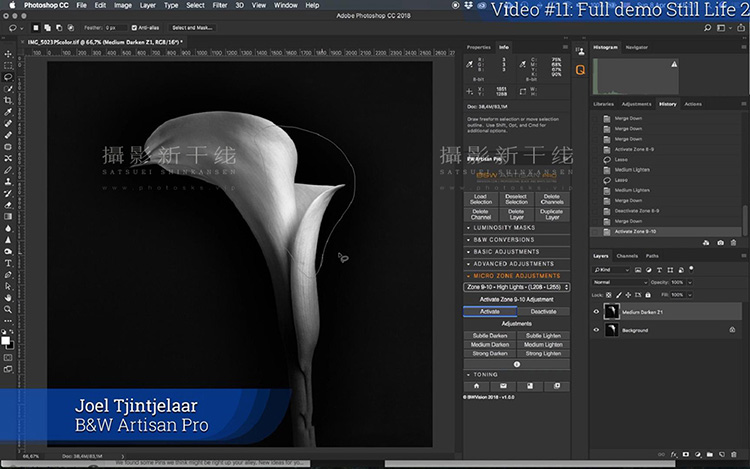This screenshot has height=469, width=750.
Task: Toggle Quick Mask mode icon
Action: pos(8,358)
